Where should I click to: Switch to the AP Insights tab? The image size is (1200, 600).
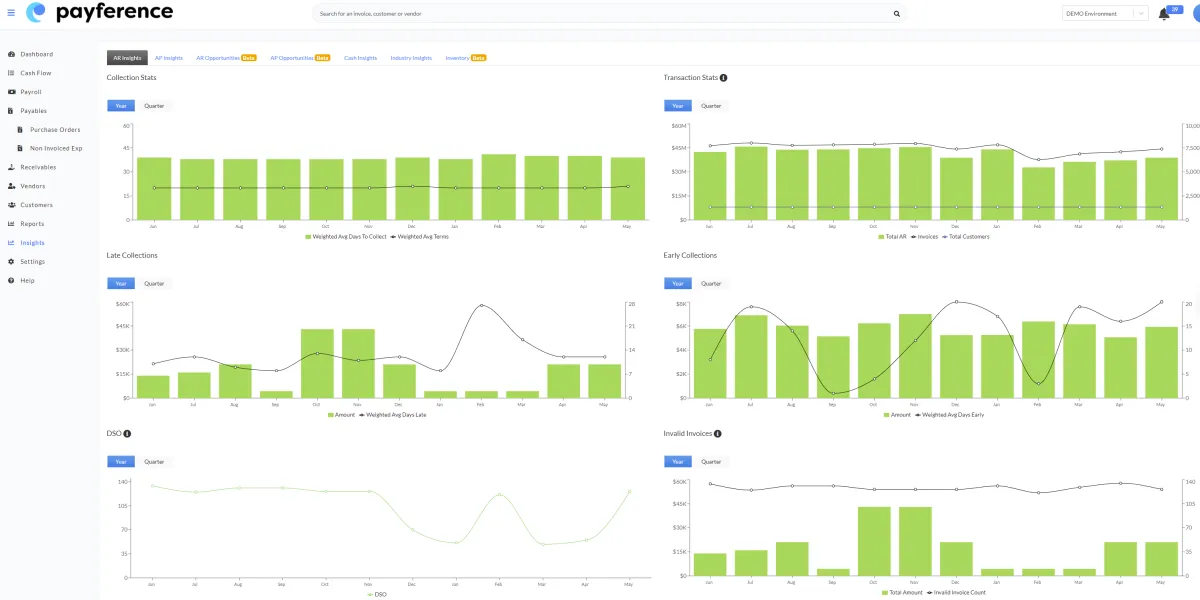(x=169, y=58)
